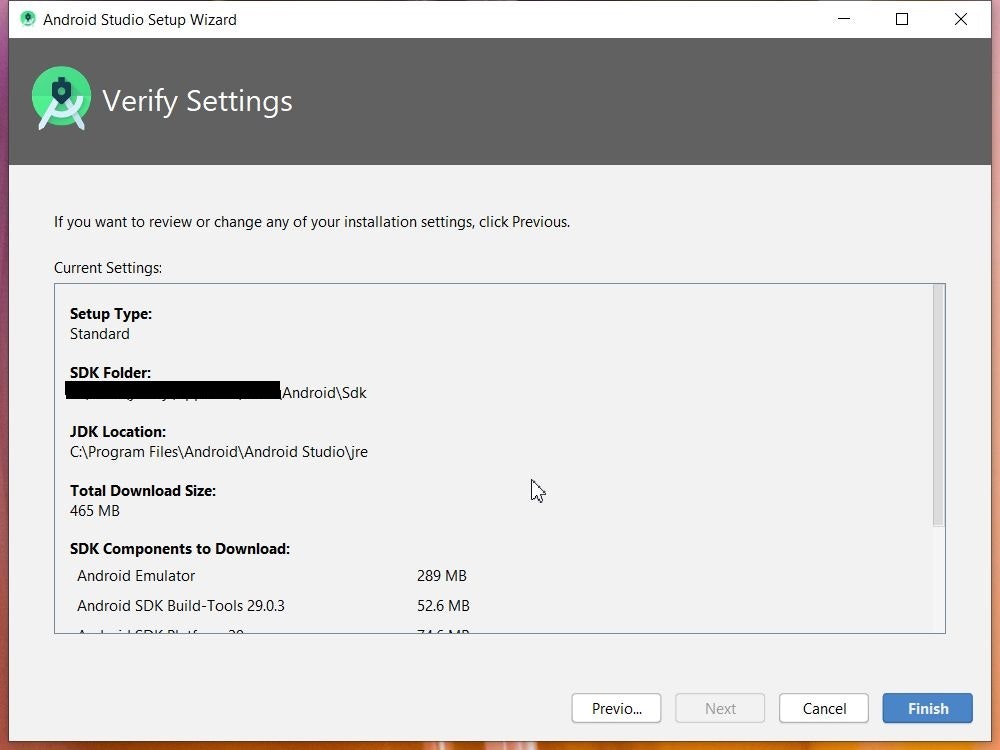Select the 'Android SDK Build-Tools 29.0.3' row
The image size is (1000, 750).
coord(272,605)
